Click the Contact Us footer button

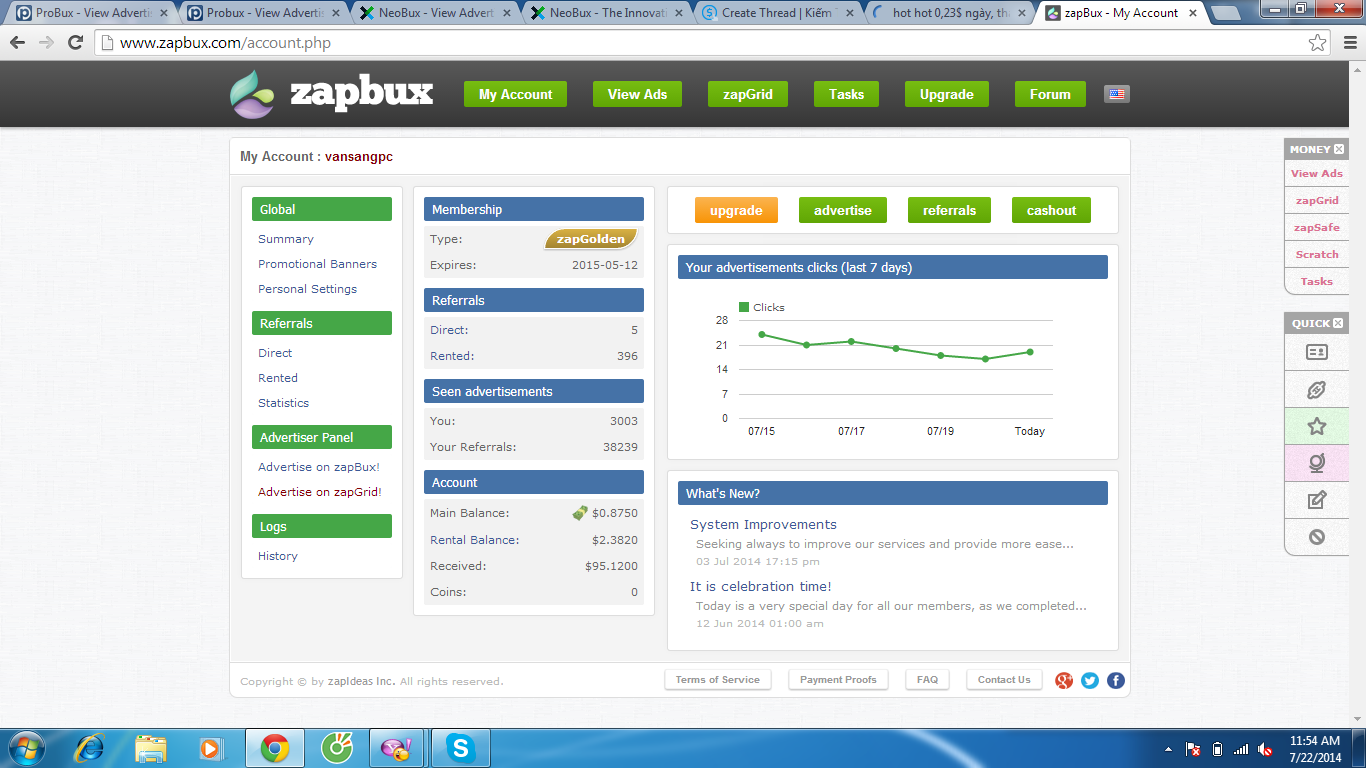pos(1004,680)
